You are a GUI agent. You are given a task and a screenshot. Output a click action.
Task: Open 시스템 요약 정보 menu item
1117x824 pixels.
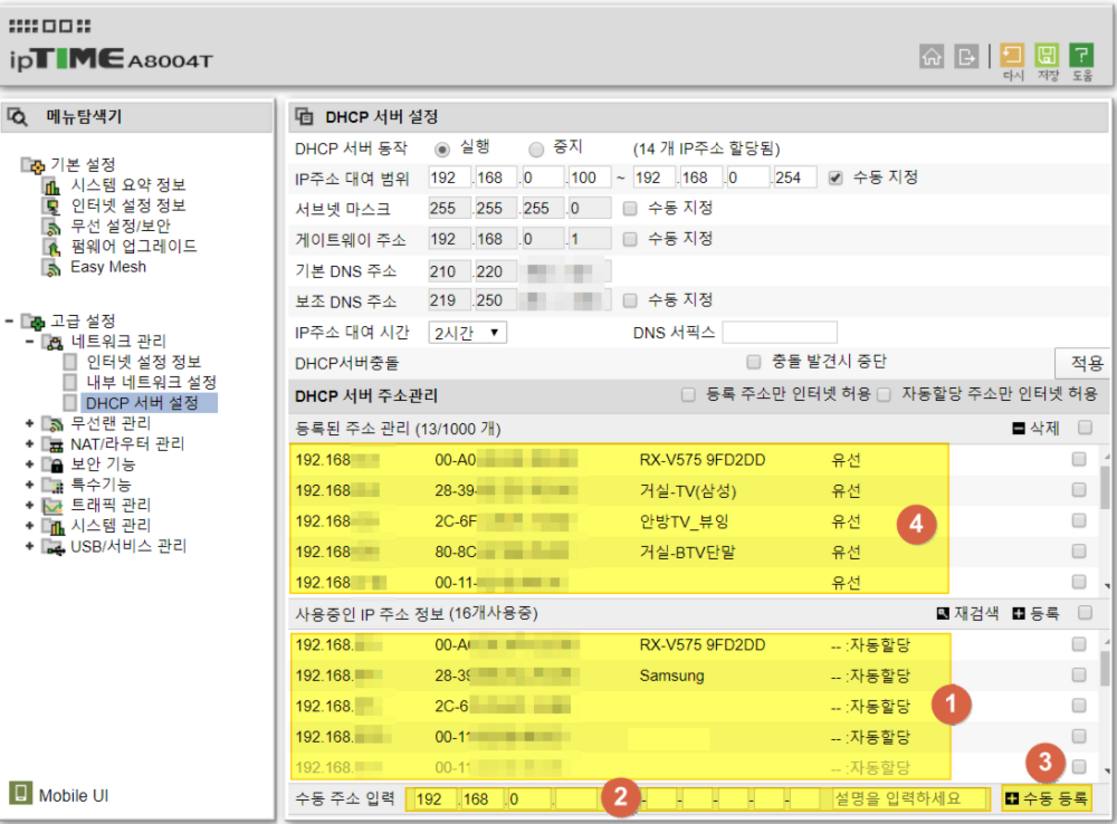(x=127, y=185)
